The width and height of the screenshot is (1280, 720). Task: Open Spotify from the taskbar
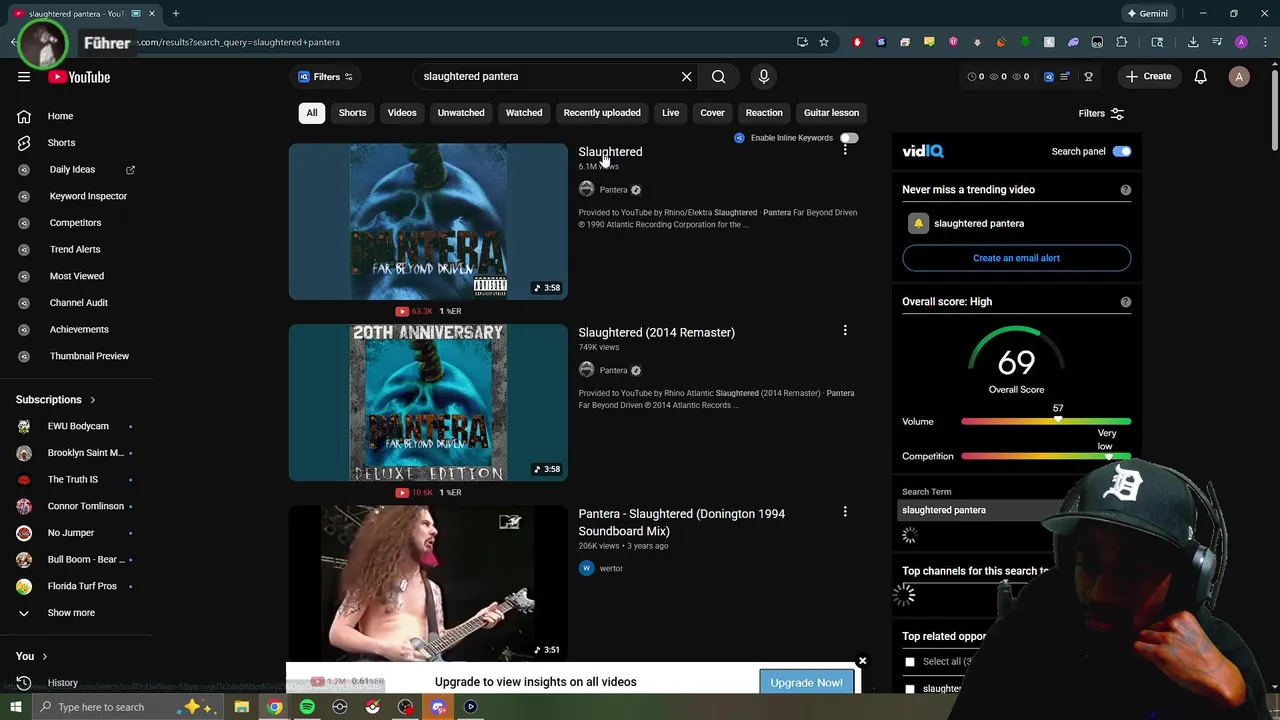coord(307,707)
